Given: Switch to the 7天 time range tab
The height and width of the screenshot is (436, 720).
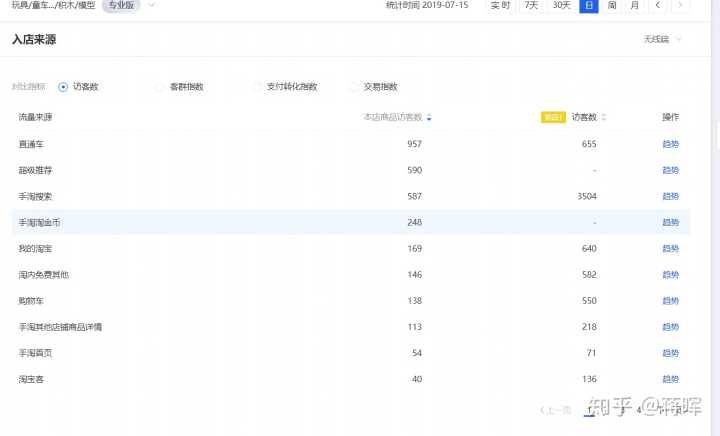Looking at the screenshot, I should coord(531,6).
